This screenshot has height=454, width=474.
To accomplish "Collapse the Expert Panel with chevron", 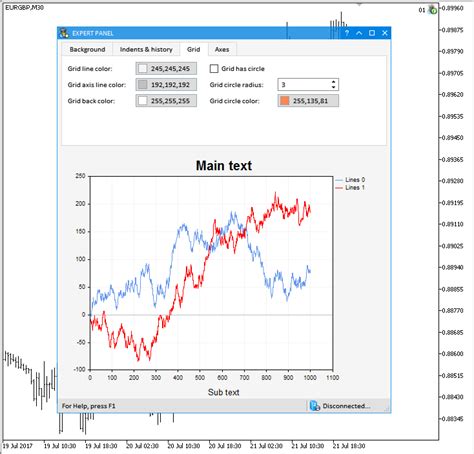I will click(x=359, y=33).
